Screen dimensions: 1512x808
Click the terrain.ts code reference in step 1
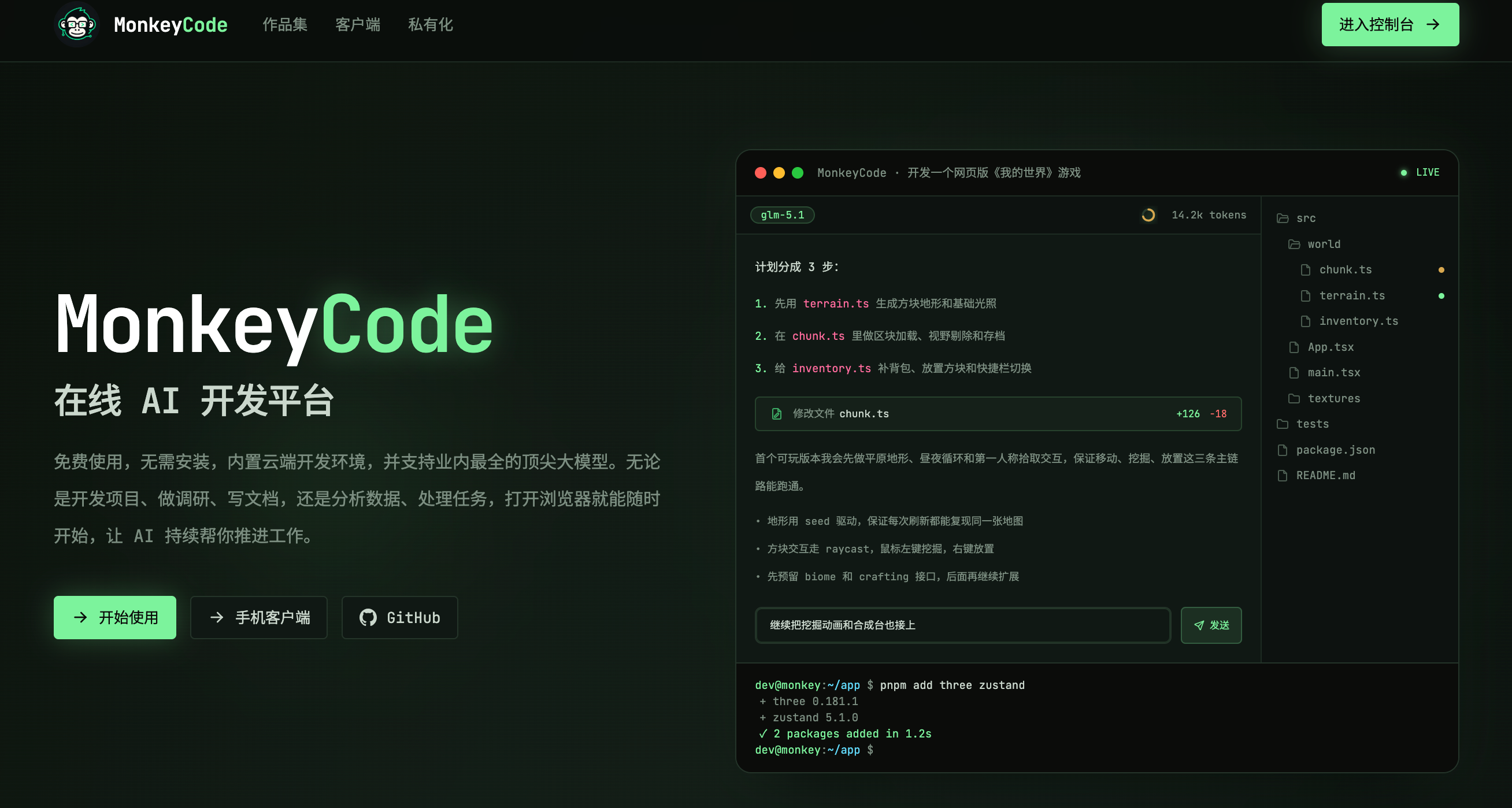click(x=836, y=303)
